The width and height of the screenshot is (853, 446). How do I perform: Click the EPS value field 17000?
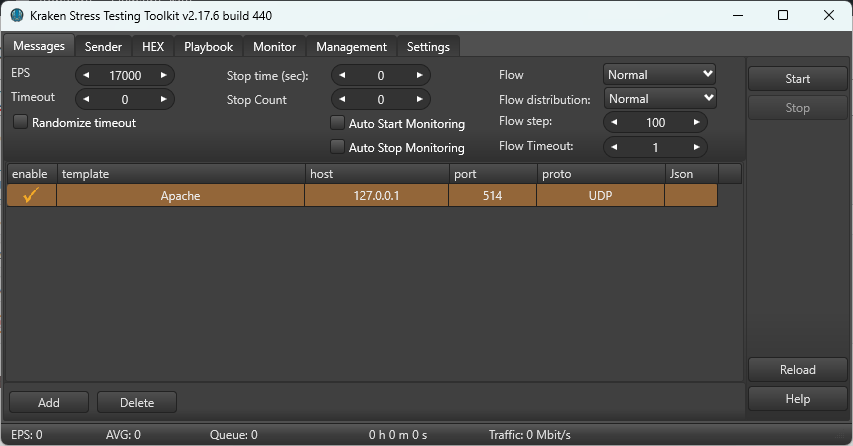125,76
